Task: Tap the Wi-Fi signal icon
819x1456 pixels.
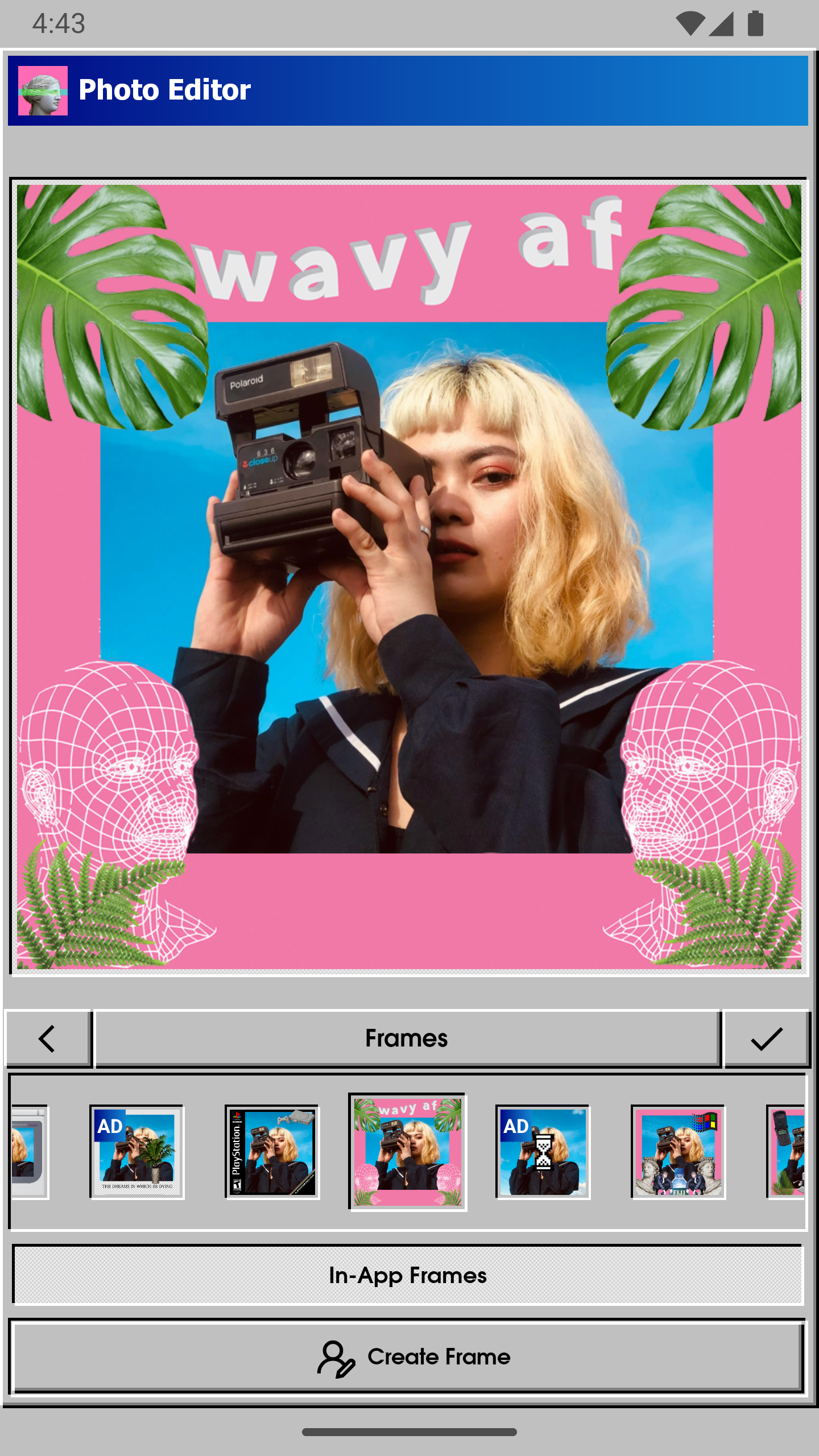Action: pos(690,24)
